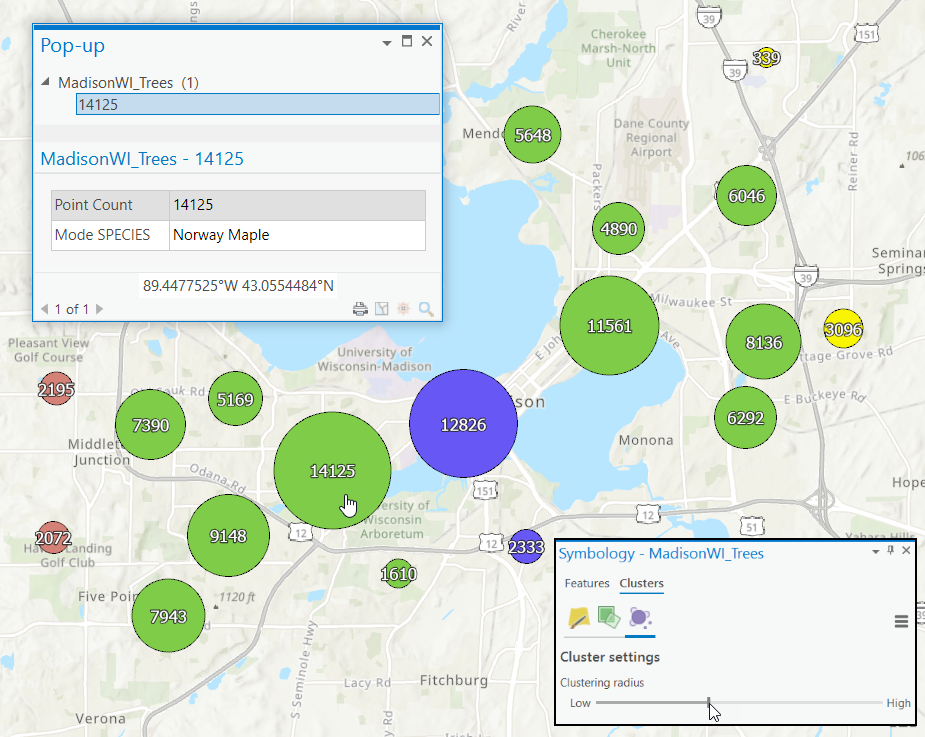Click the Print icon in the pop-up
This screenshot has height=737, width=925.
point(360,308)
